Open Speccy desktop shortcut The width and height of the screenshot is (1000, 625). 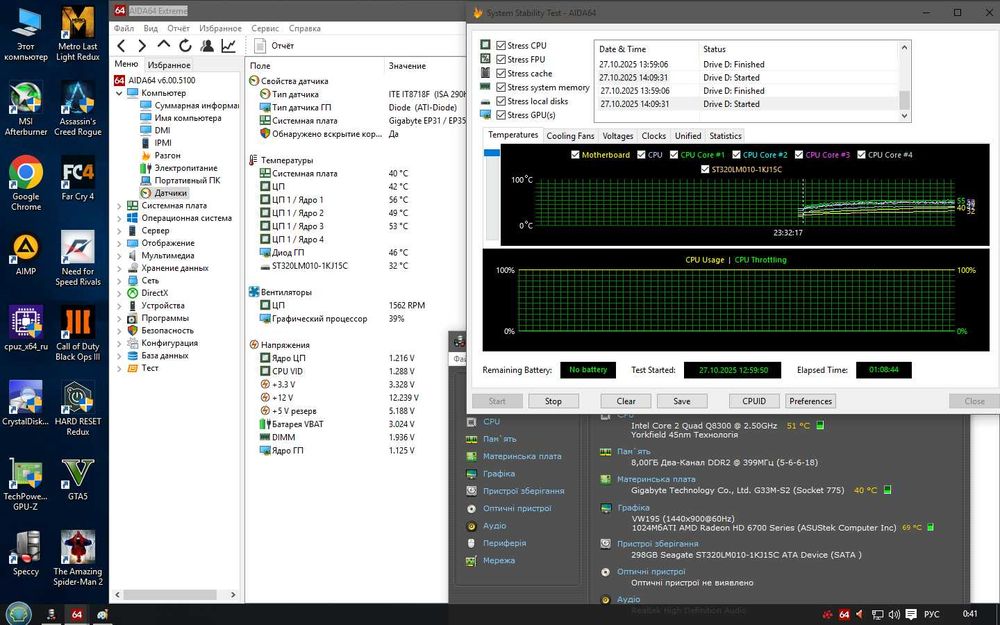point(26,553)
